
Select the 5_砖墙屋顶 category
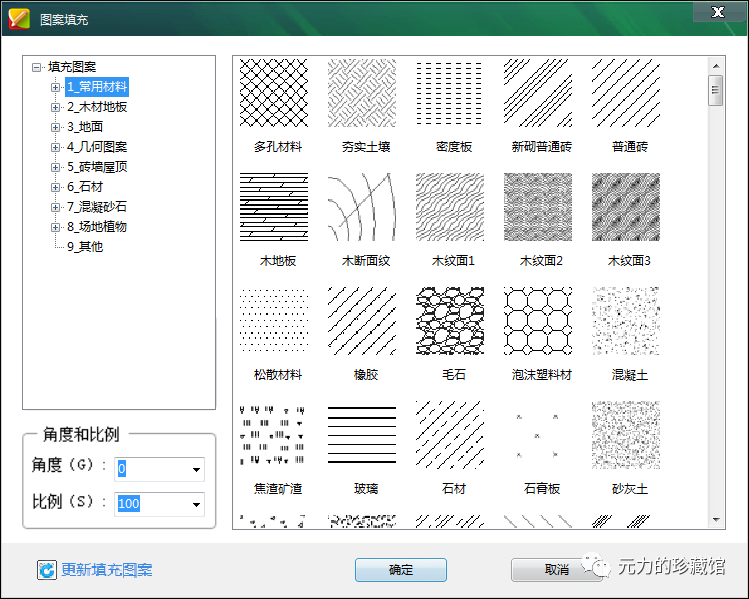[97, 167]
